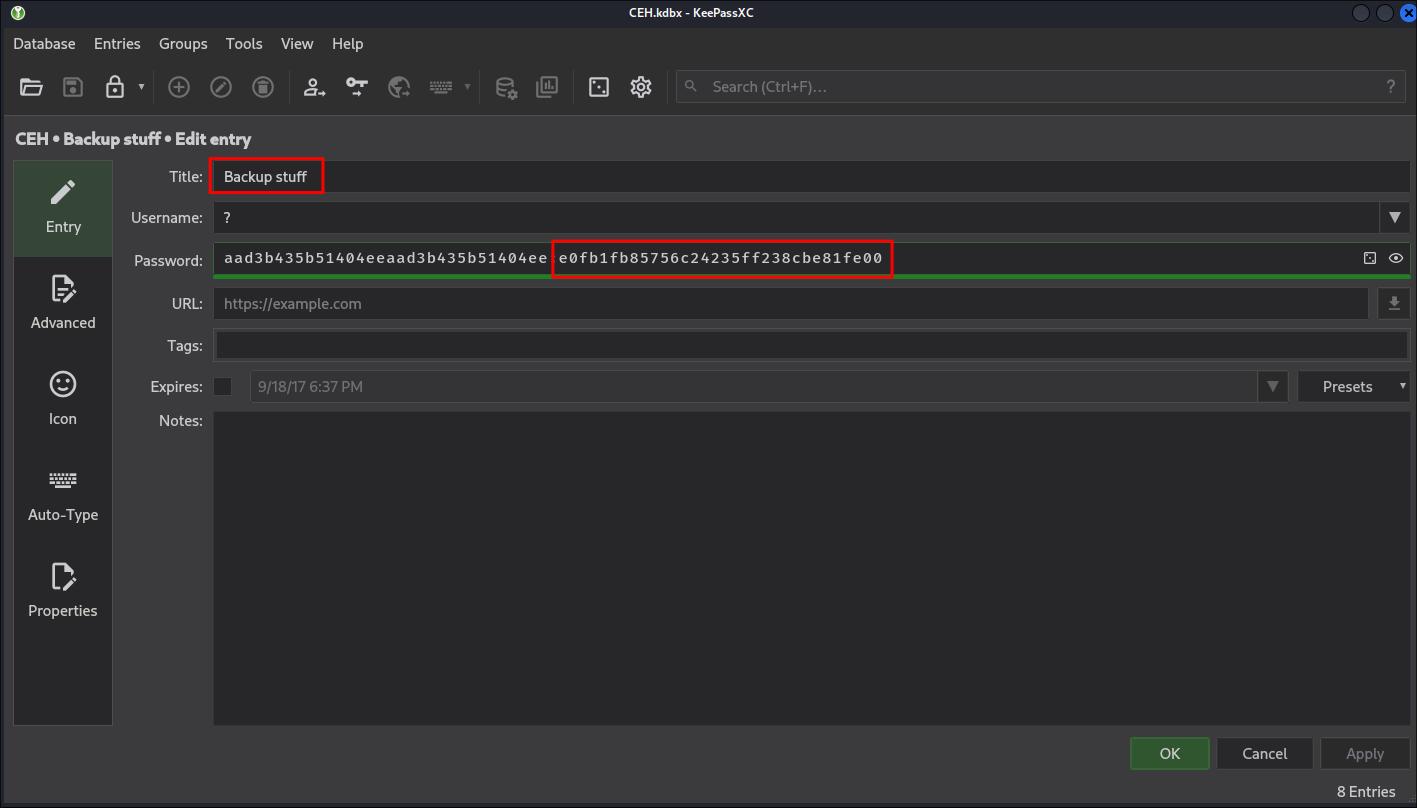Click the Perform Auto-Type keyboard icon

click(x=441, y=87)
